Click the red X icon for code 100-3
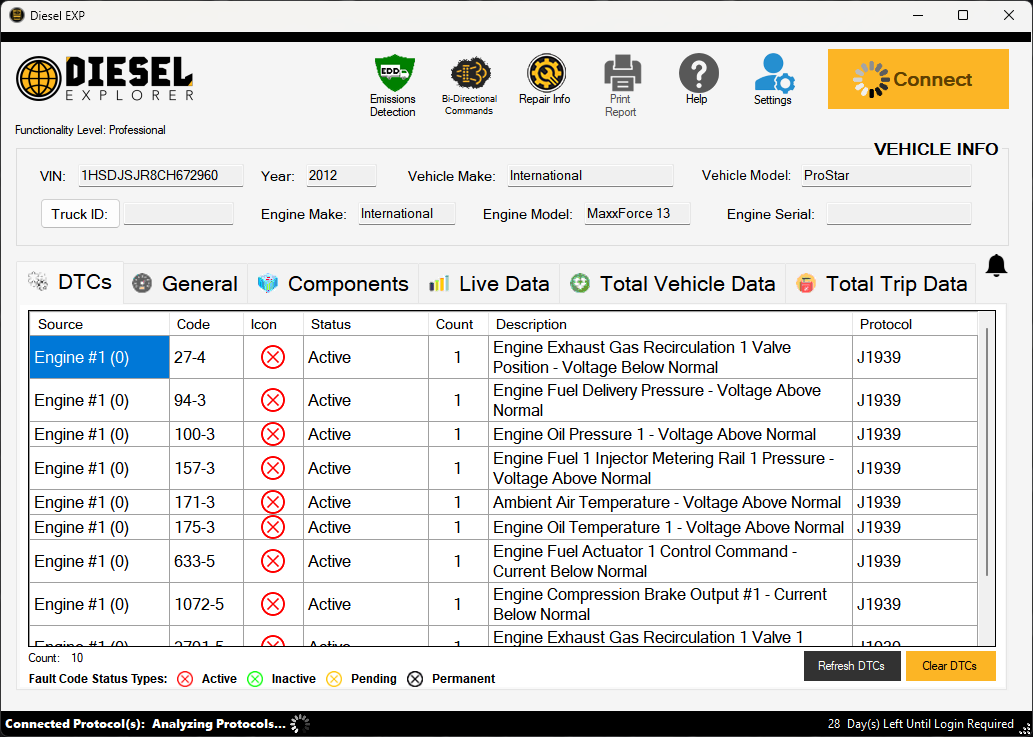This screenshot has width=1033, height=737. [x=273, y=434]
